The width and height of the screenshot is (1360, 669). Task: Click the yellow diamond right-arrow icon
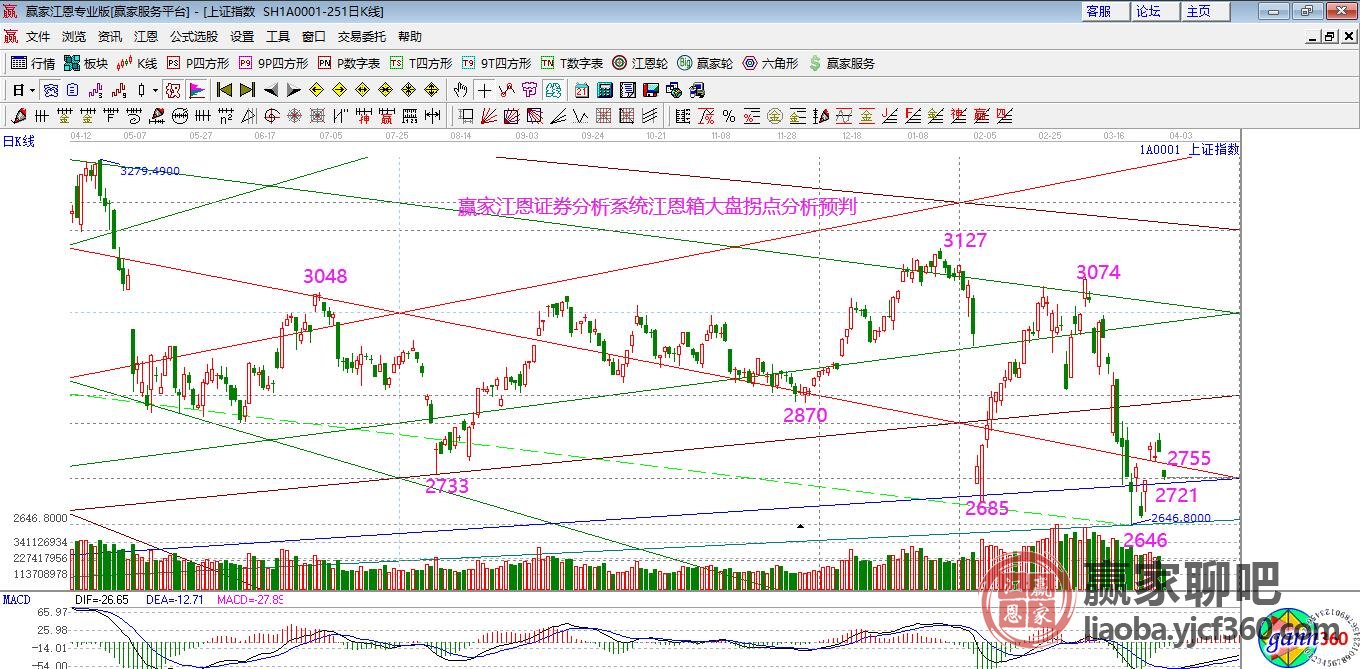coord(339,90)
